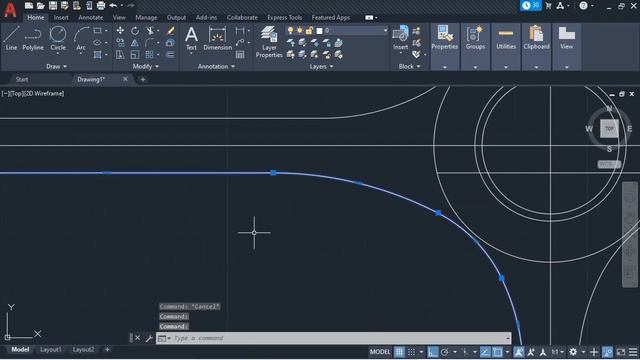Open the layer selection dropdown
This screenshot has width=640, height=360.
pyautogui.click(x=385, y=31)
